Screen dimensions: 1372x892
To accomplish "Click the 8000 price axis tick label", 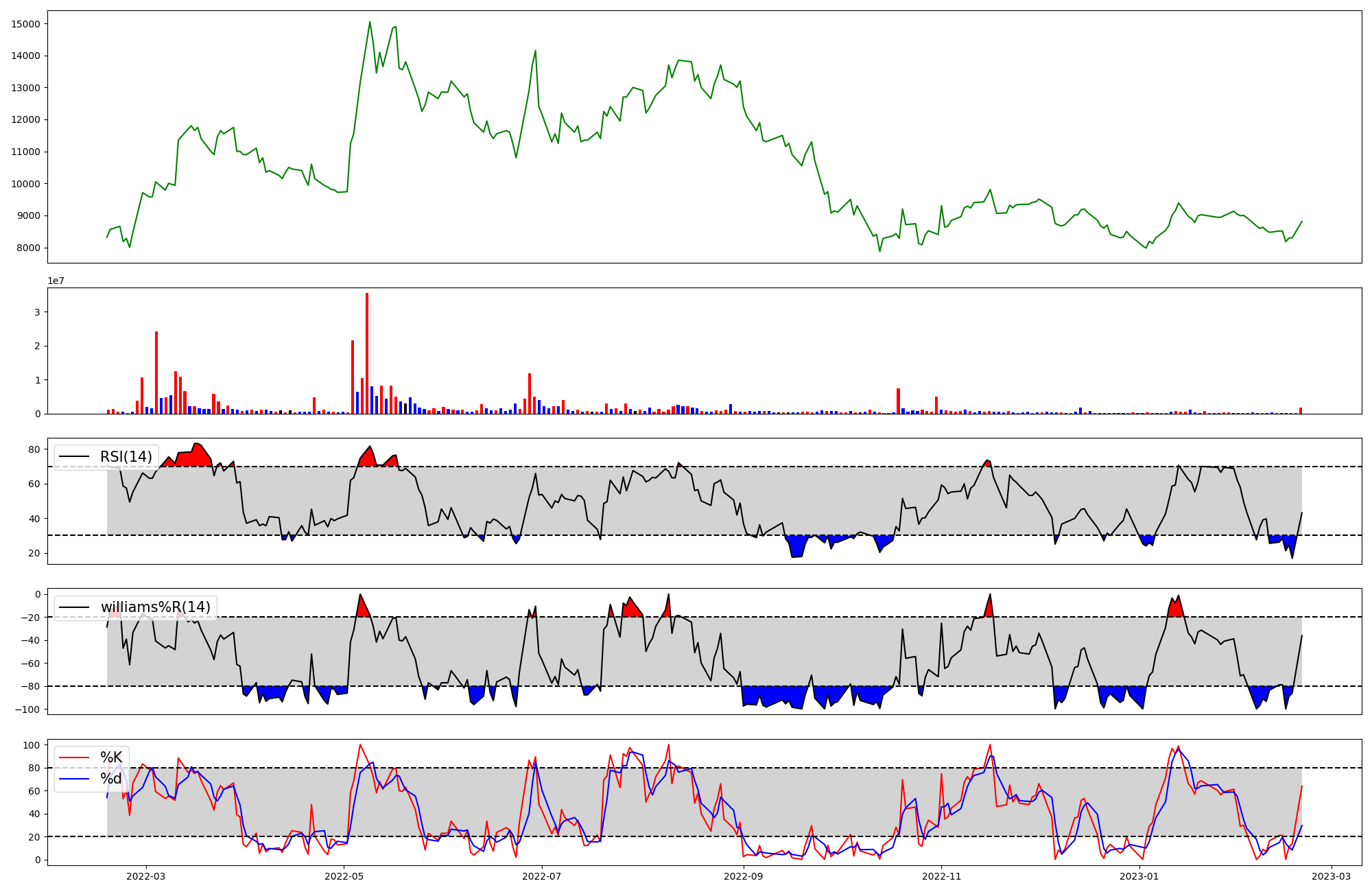I will click(28, 248).
